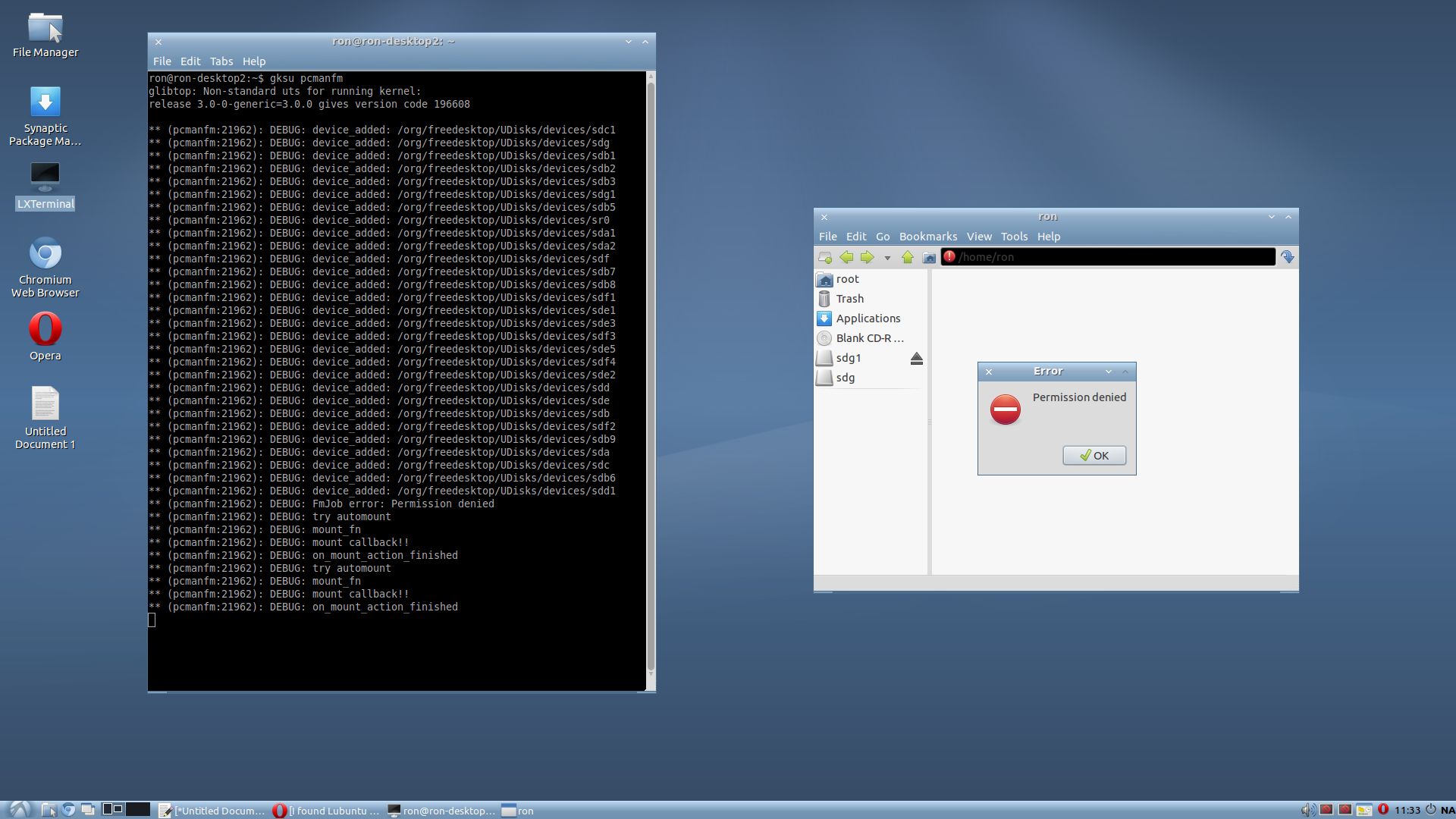Click the Go button beside path bar
The height and width of the screenshot is (819, 1456).
(x=1288, y=258)
